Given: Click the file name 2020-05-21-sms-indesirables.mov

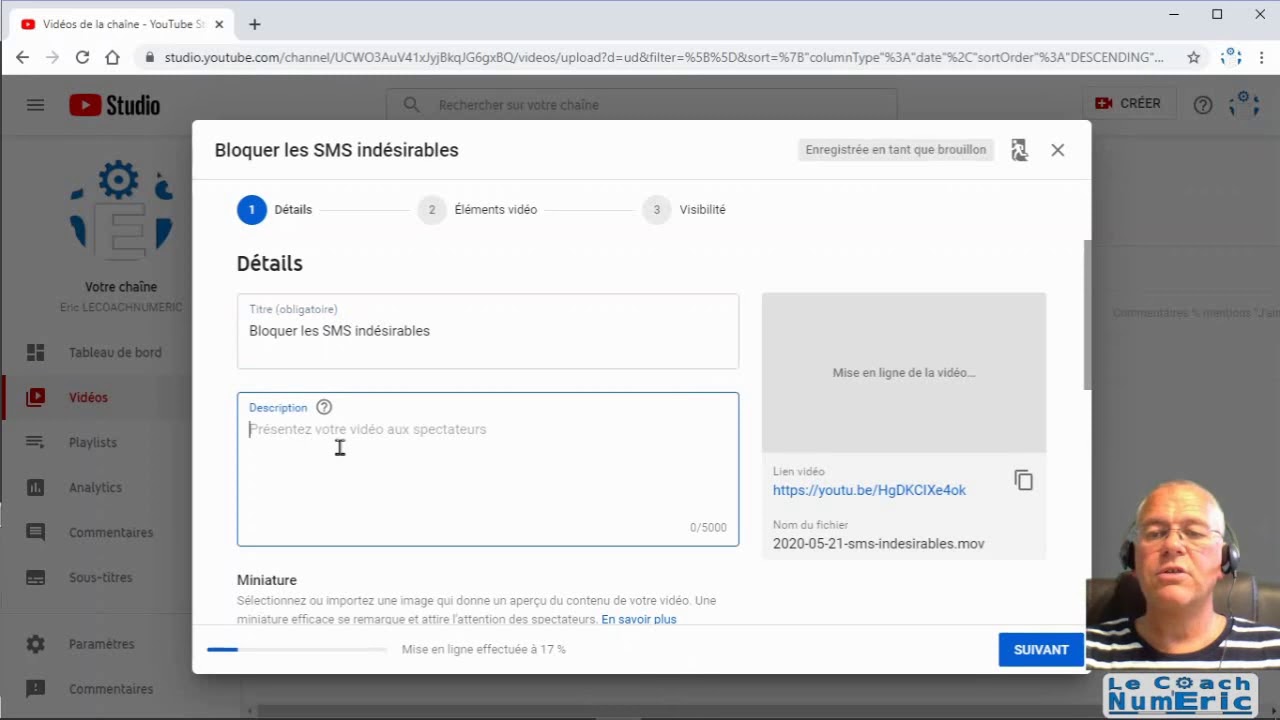Looking at the screenshot, I should pyautogui.click(x=878, y=544).
